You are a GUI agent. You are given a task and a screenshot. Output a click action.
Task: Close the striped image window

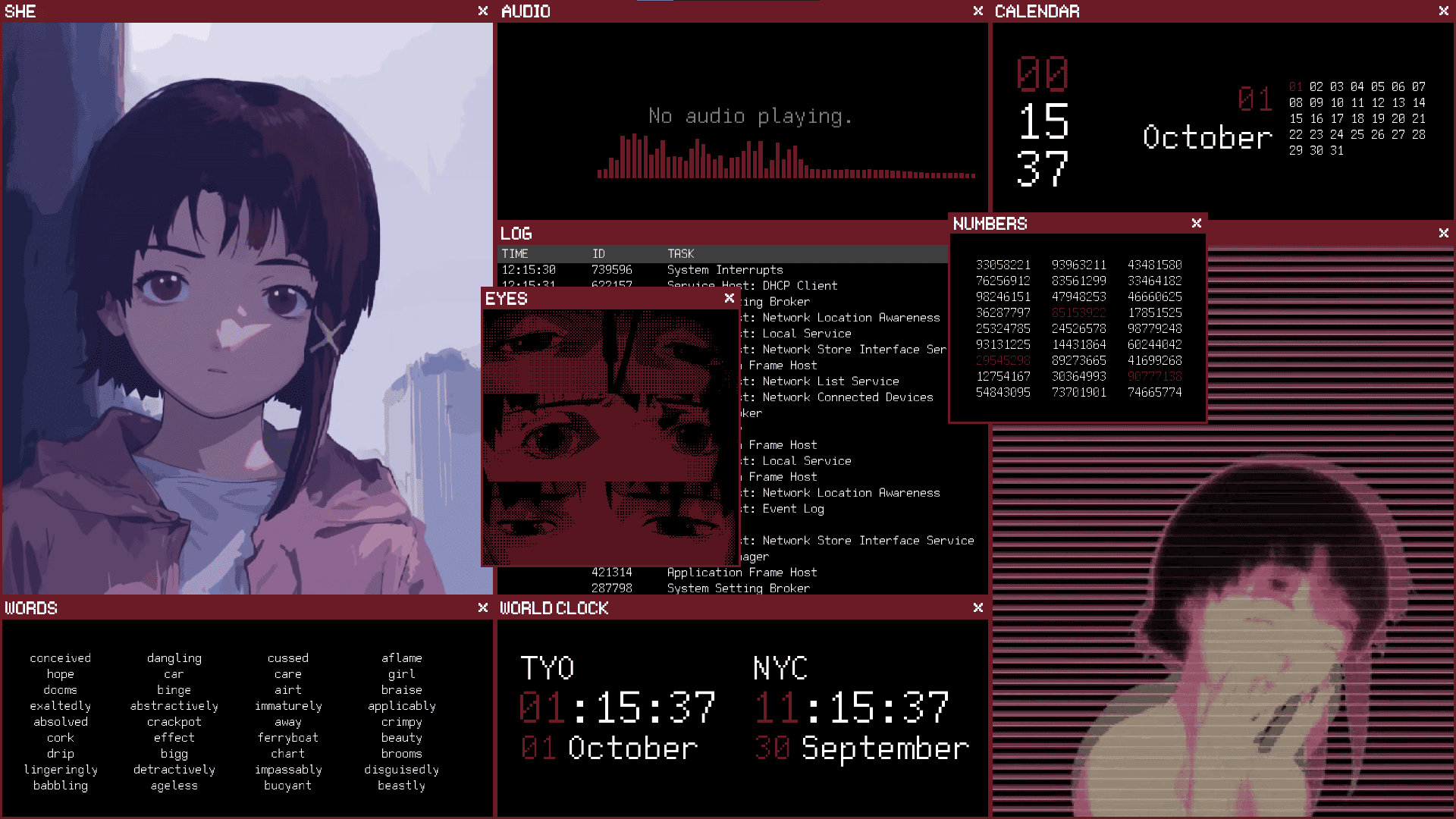(x=1444, y=234)
